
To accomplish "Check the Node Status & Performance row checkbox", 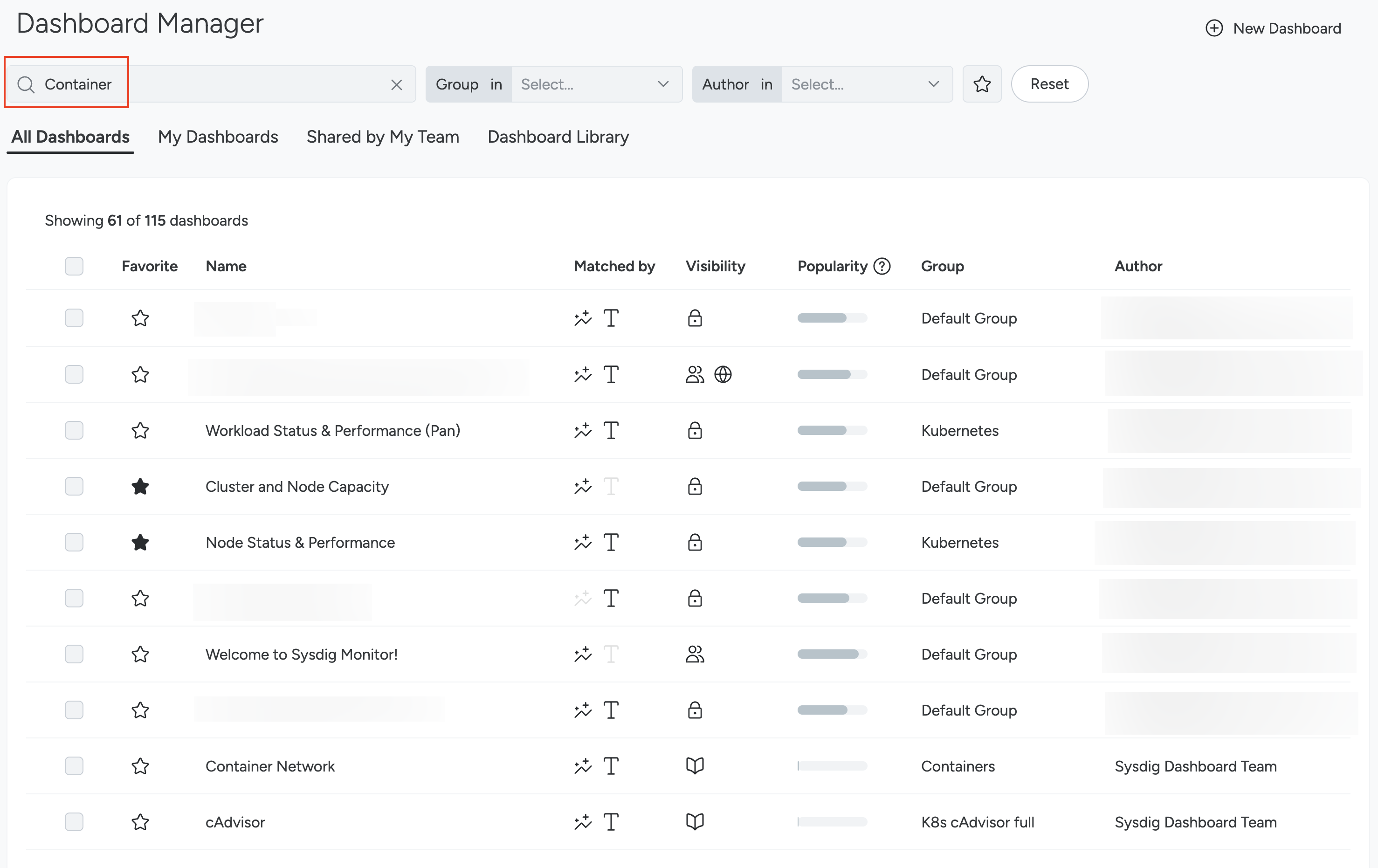I will tap(74, 543).
